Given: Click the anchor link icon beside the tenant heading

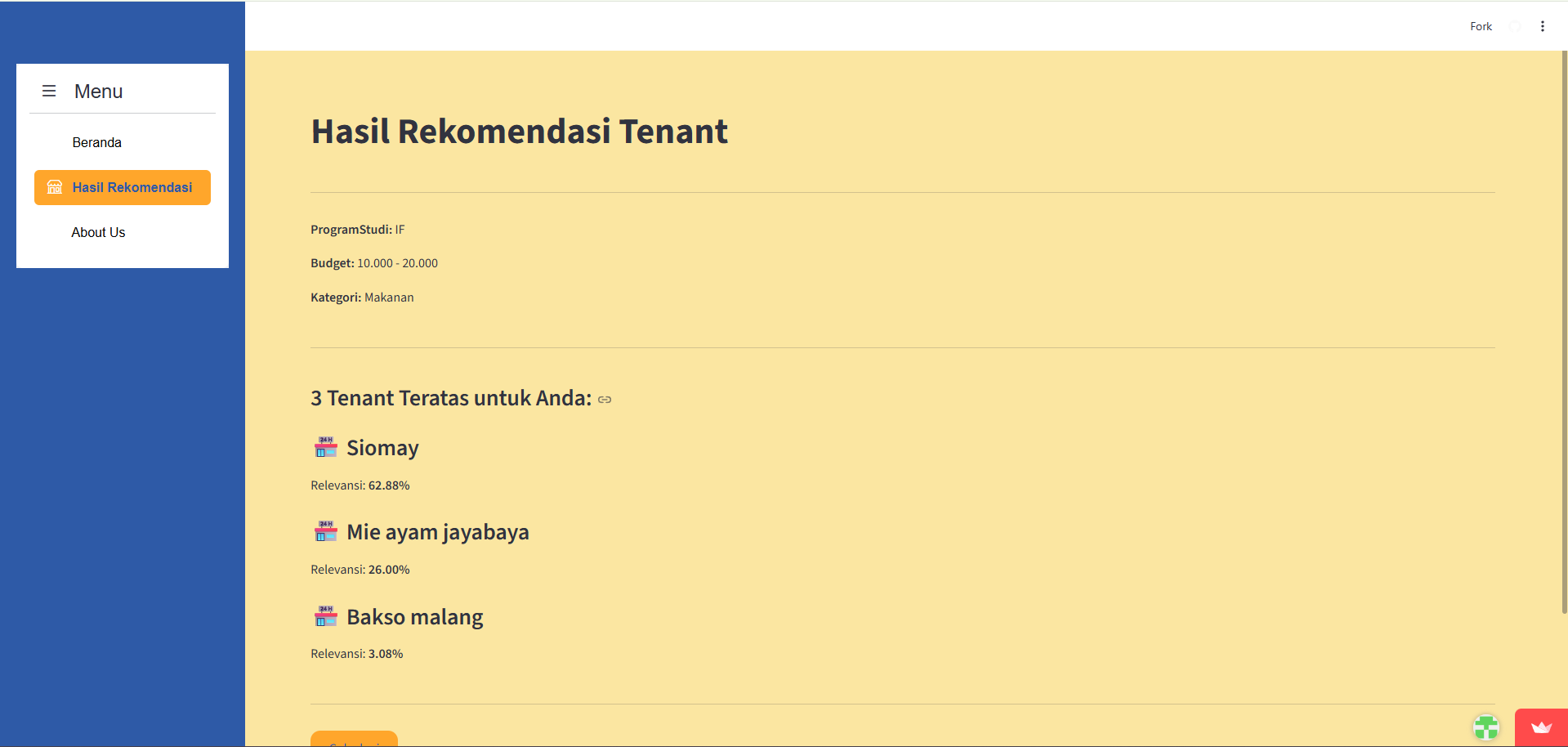Looking at the screenshot, I should [x=605, y=400].
